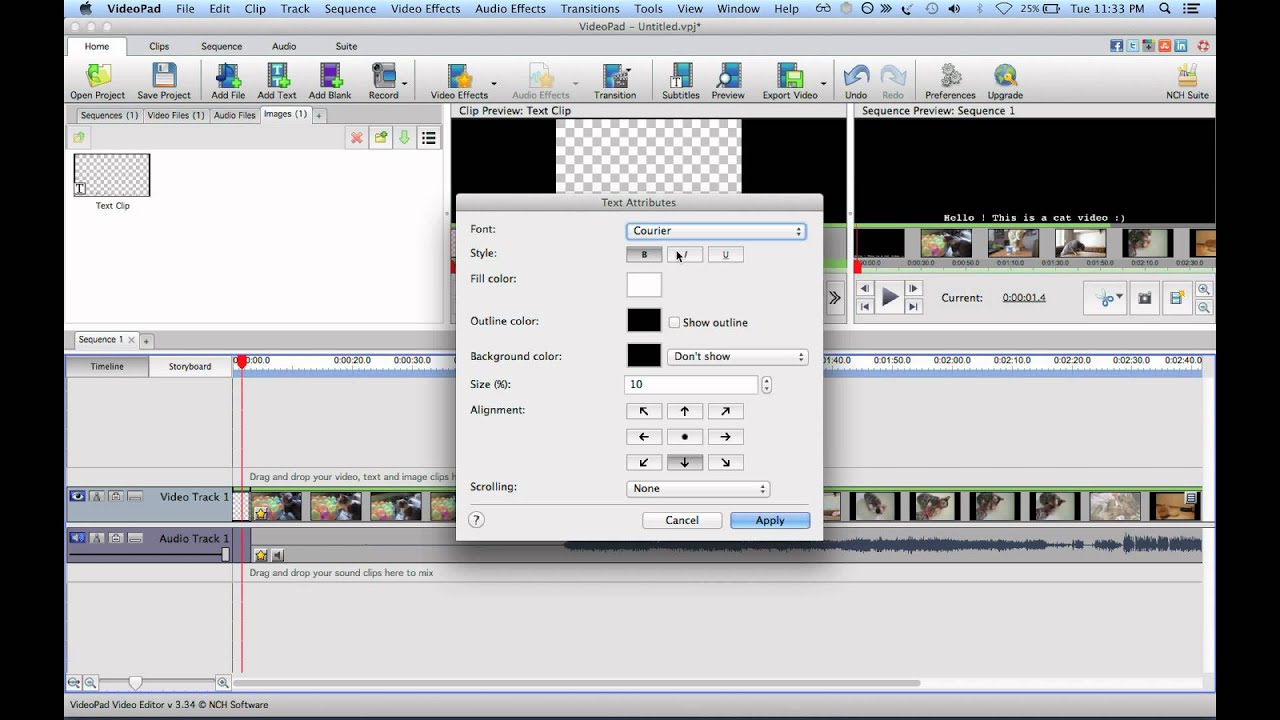Adjust the Size stepper arrows
Viewport: 1280px width, 720px height.
pos(766,384)
